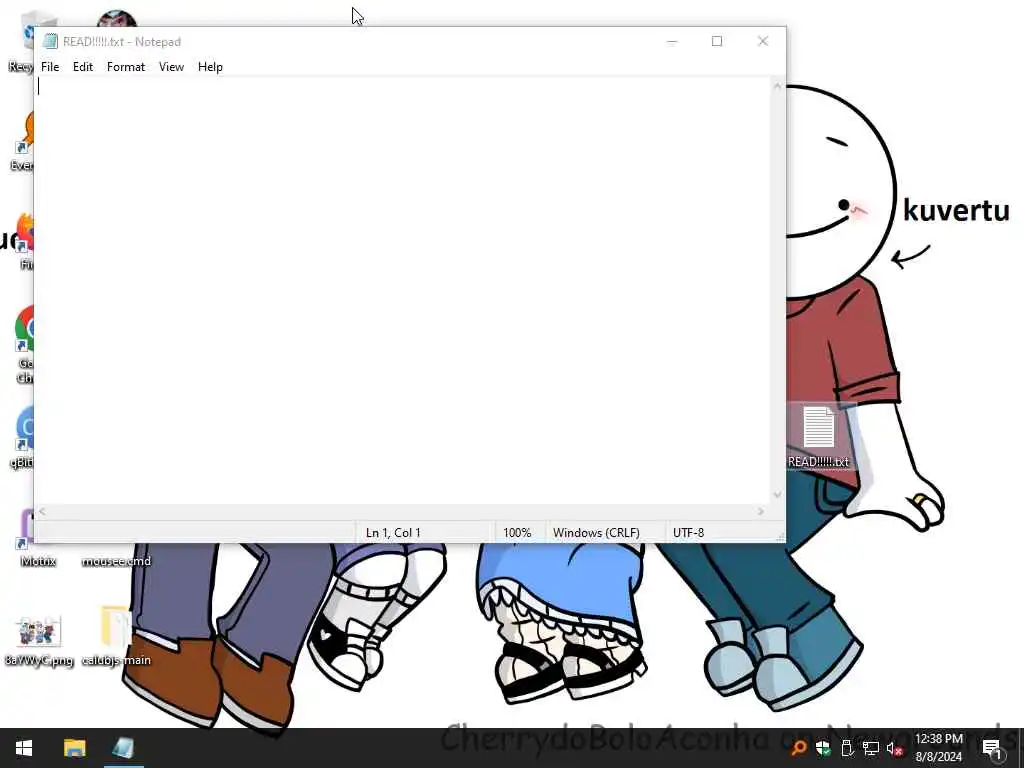Click the mousee.cmd label on the desktop
Viewport: 1024px width, 768px height.
click(116, 561)
